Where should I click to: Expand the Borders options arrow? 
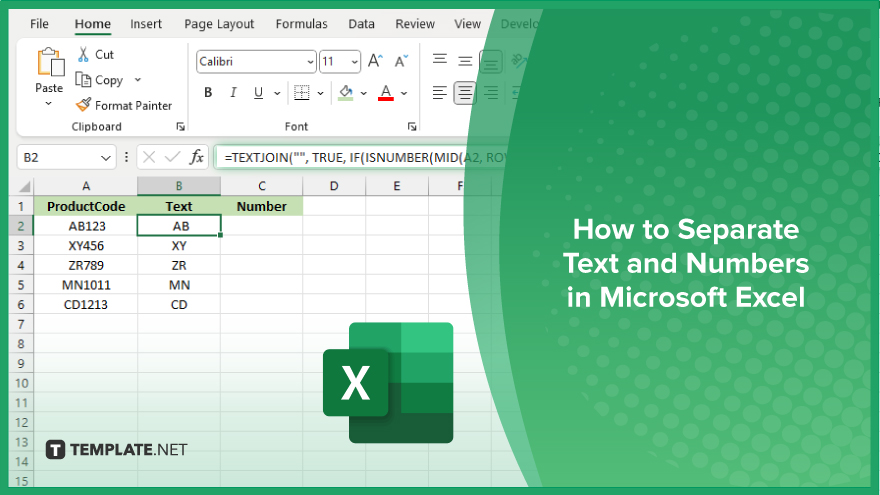(x=320, y=93)
